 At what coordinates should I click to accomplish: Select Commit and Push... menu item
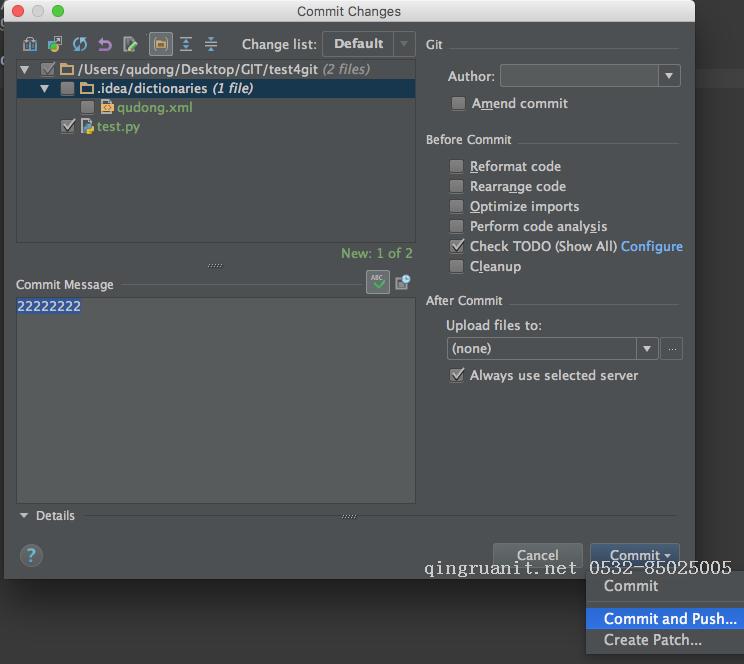coord(670,618)
